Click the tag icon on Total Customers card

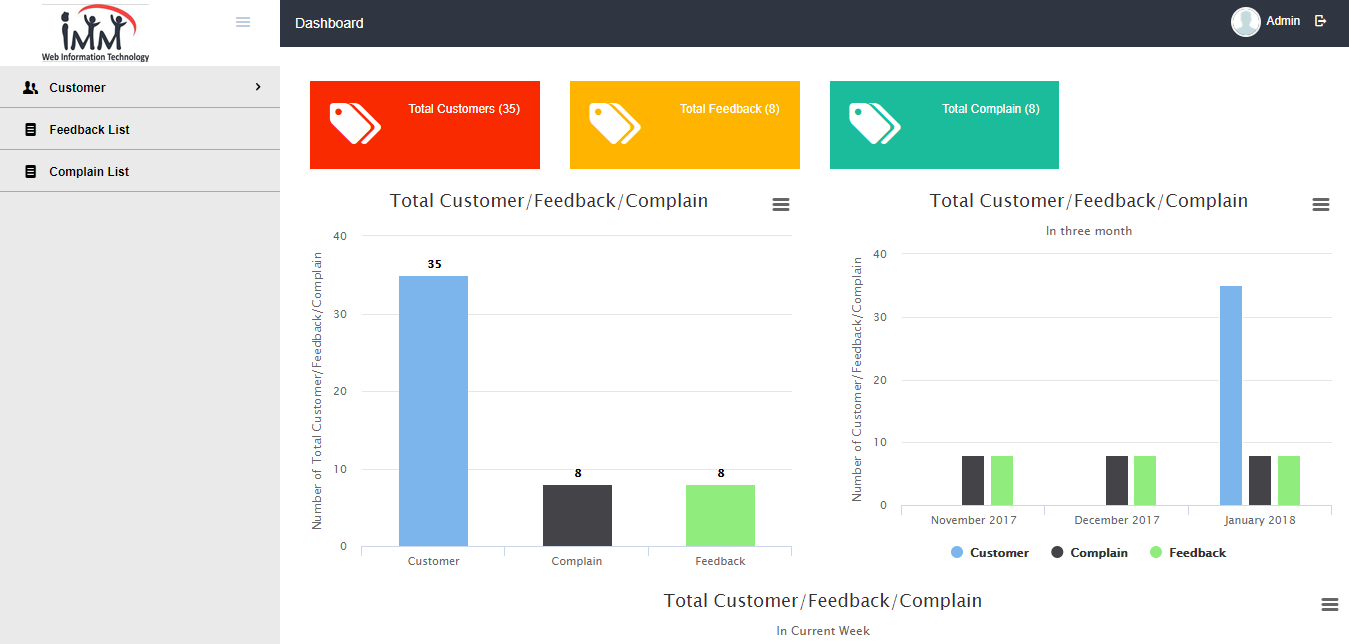click(355, 124)
